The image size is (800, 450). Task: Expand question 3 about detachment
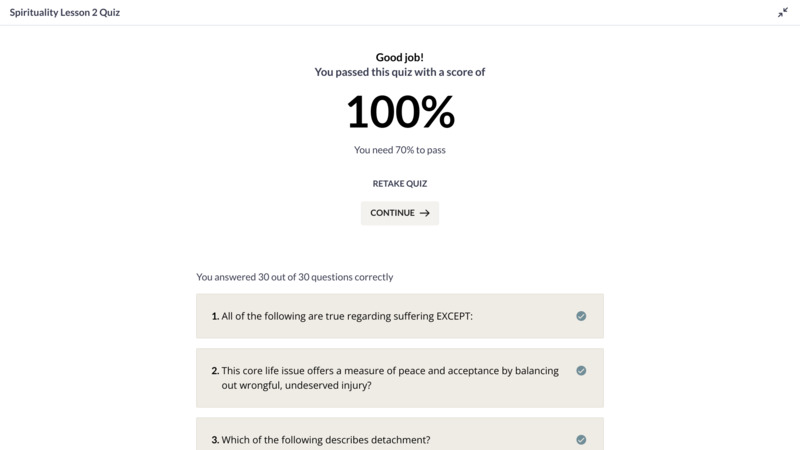pos(399,435)
